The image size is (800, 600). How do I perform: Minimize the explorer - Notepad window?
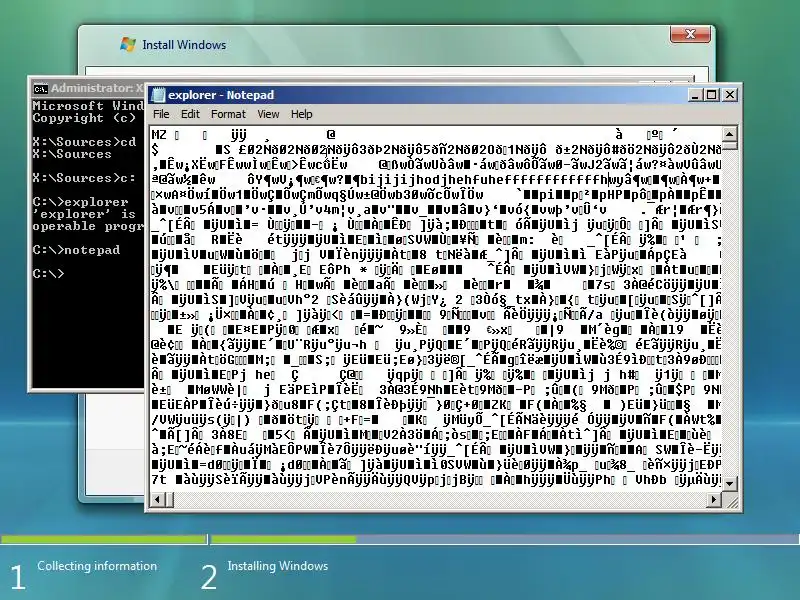(694, 95)
